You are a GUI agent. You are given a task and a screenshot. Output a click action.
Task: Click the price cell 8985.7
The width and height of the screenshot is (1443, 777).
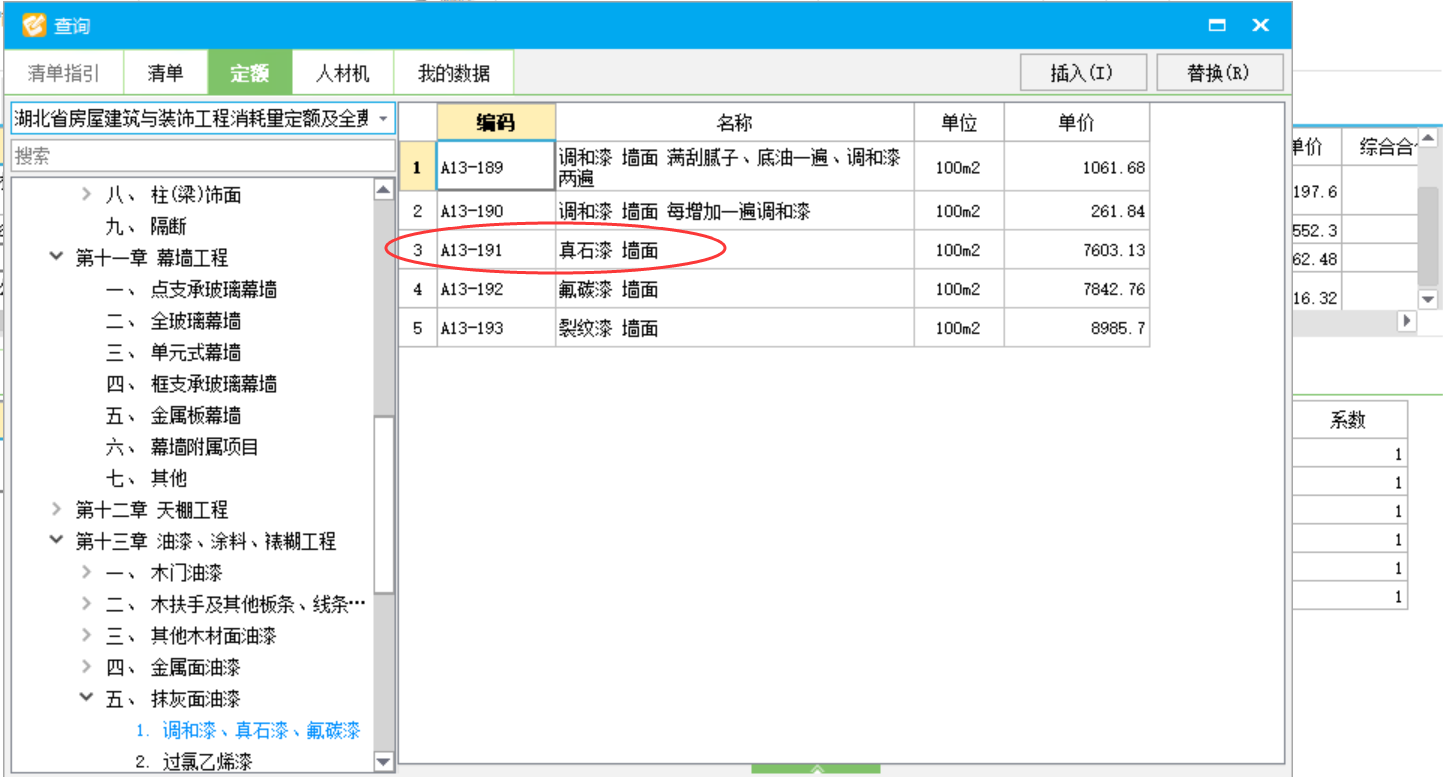(x=1077, y=329)
